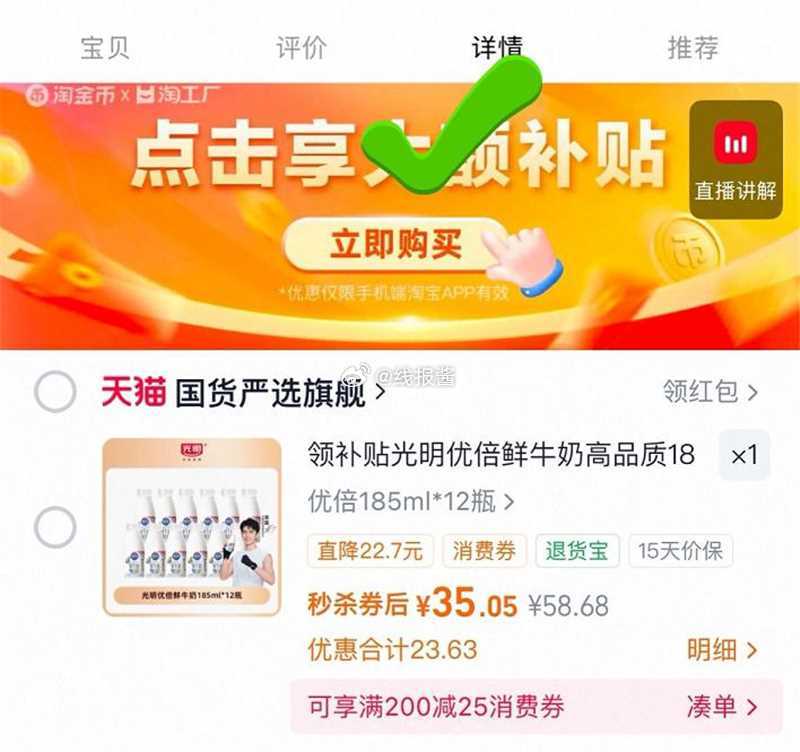Image resolution: width=800 pixels, height=752 pixels.
Task: Switch to the 评价 tab
Action: coord(301,48)
